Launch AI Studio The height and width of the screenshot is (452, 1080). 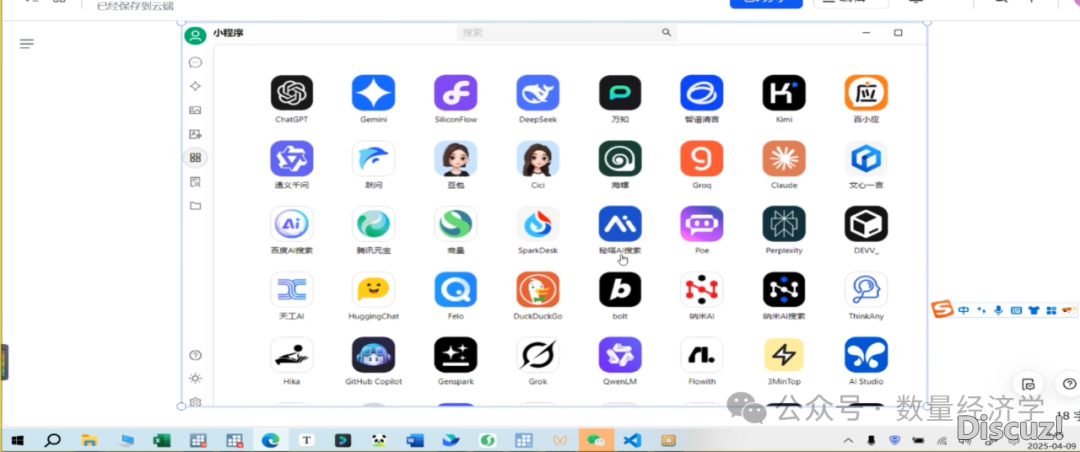click(866, 355)
